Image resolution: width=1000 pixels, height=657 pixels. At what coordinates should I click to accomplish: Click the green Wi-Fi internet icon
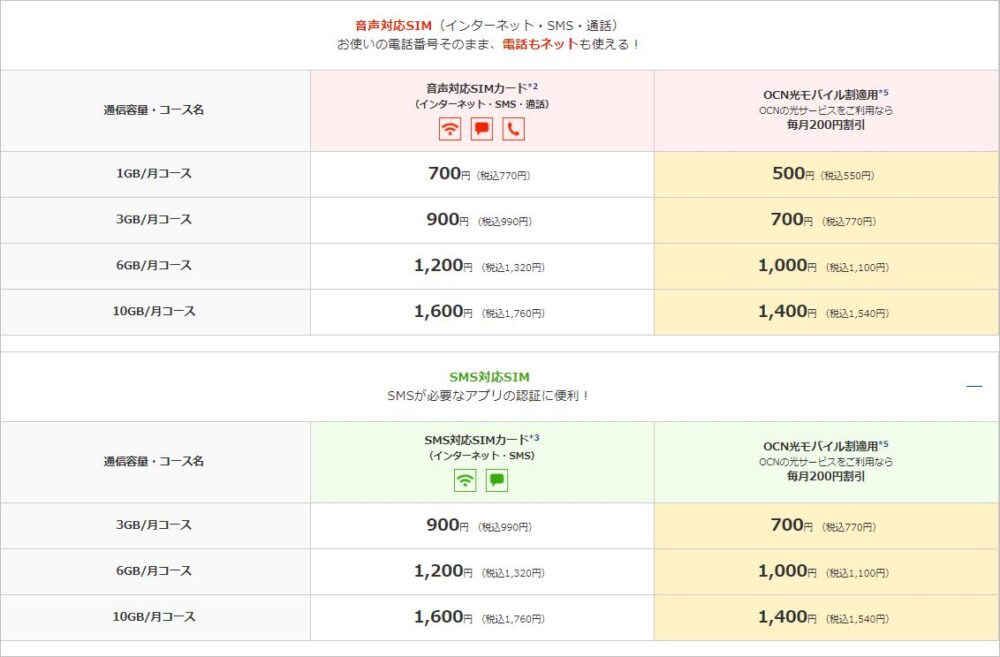coord(465,480)
